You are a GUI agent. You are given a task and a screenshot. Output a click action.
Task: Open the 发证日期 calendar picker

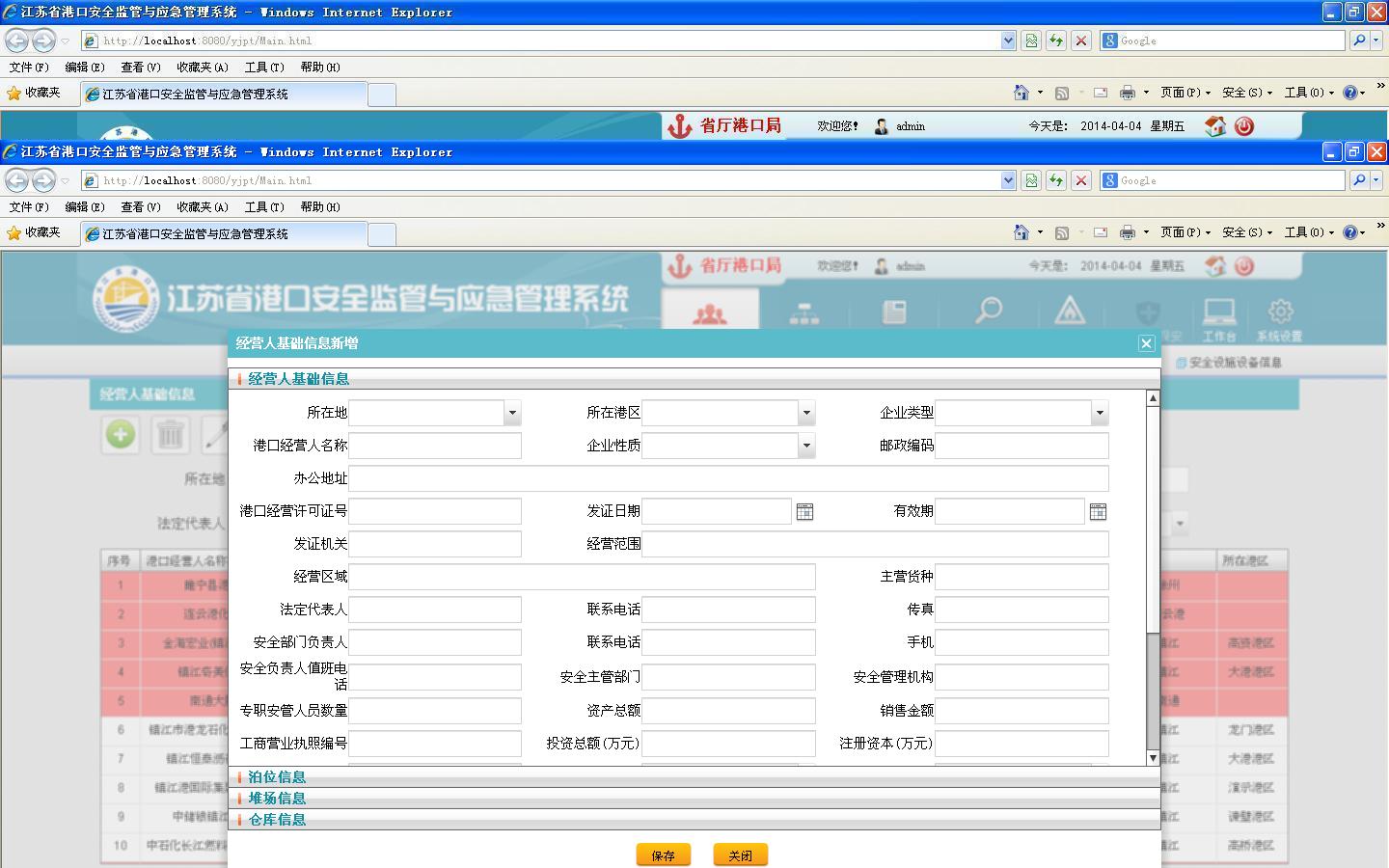tap(804, 512)
